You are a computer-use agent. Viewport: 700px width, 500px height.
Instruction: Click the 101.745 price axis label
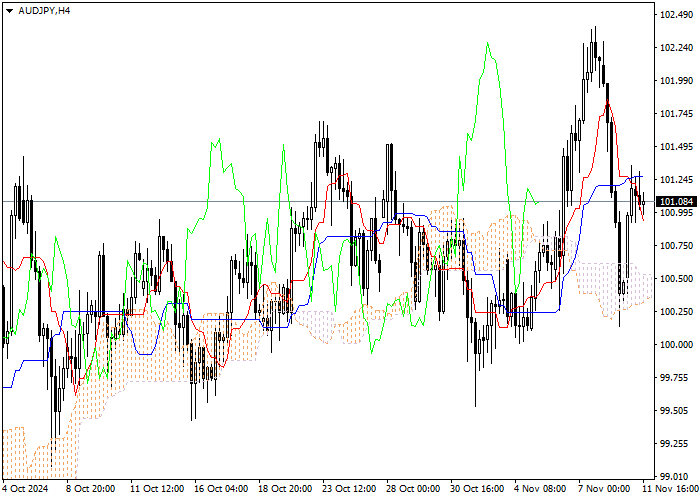pos(676,114)
